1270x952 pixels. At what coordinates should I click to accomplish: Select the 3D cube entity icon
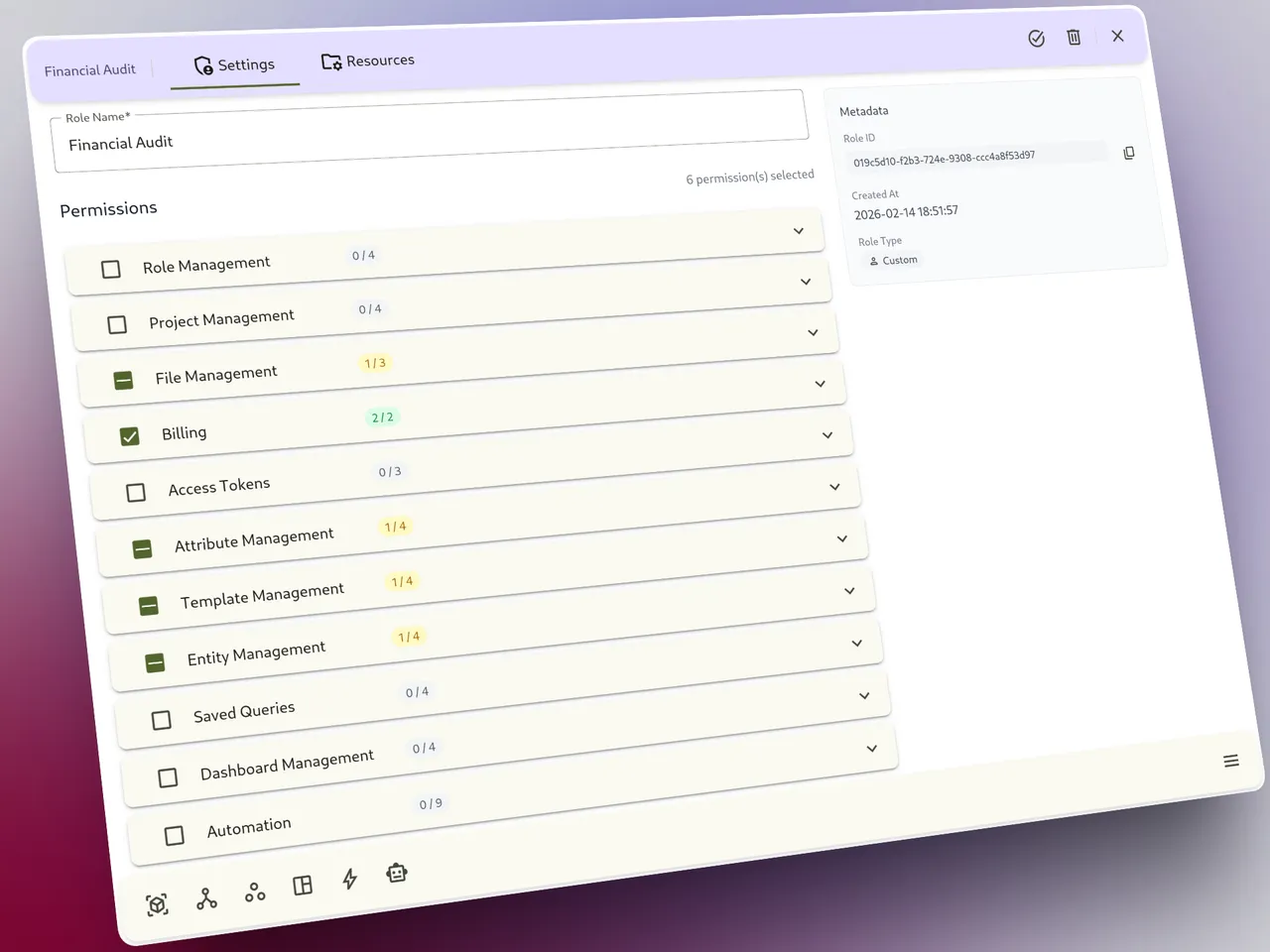[157, 904]
